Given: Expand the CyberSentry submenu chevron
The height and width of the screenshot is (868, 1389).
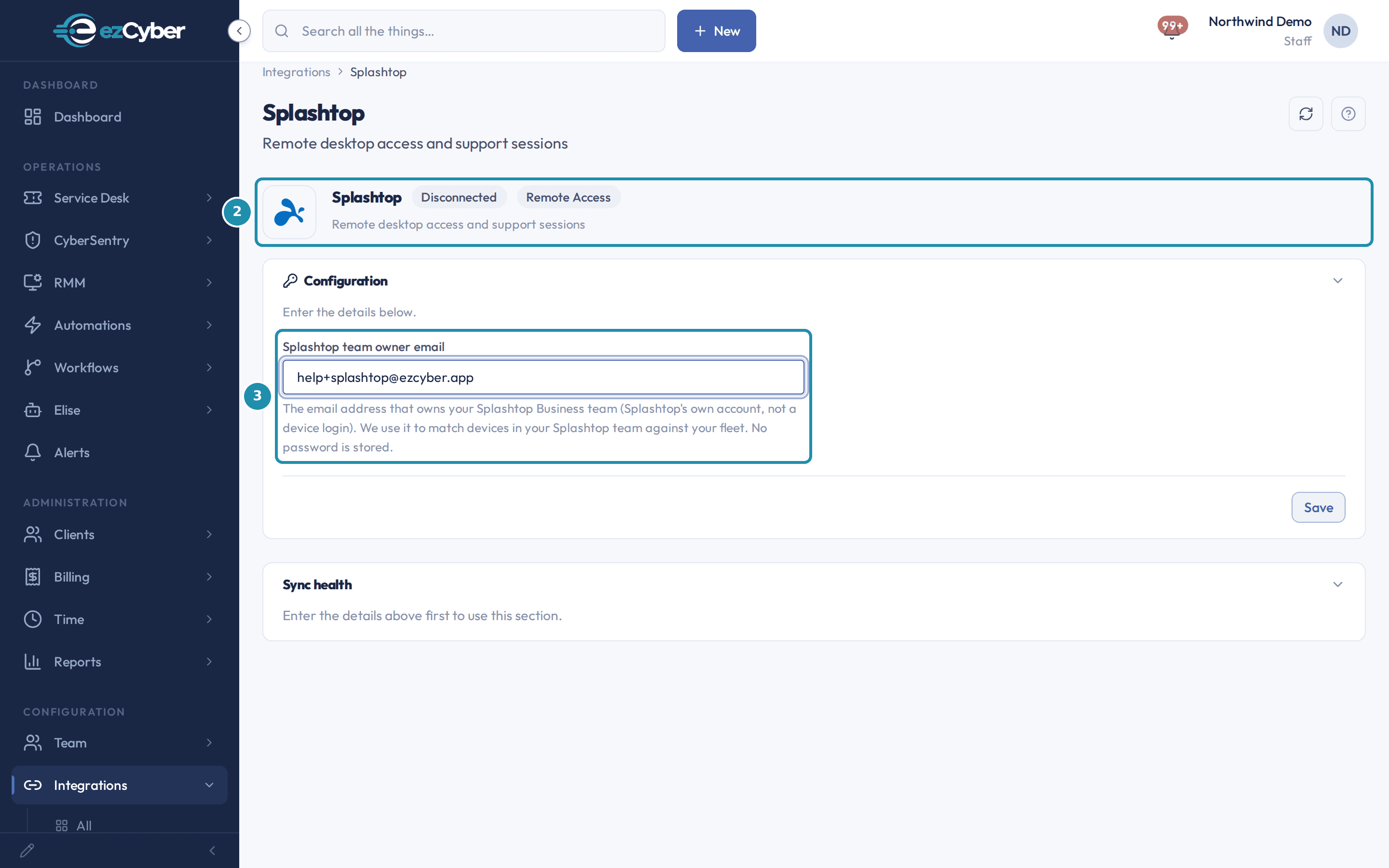Looking at the screenshot, I should pyautogui.click(x=209, y=240).
